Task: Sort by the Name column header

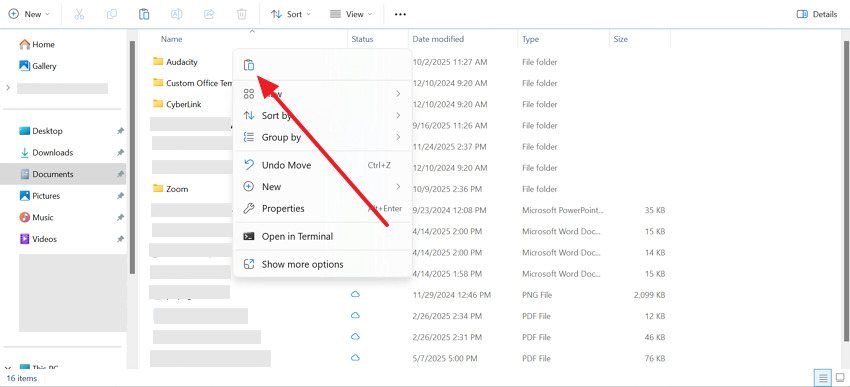Action: coord(171,39)
